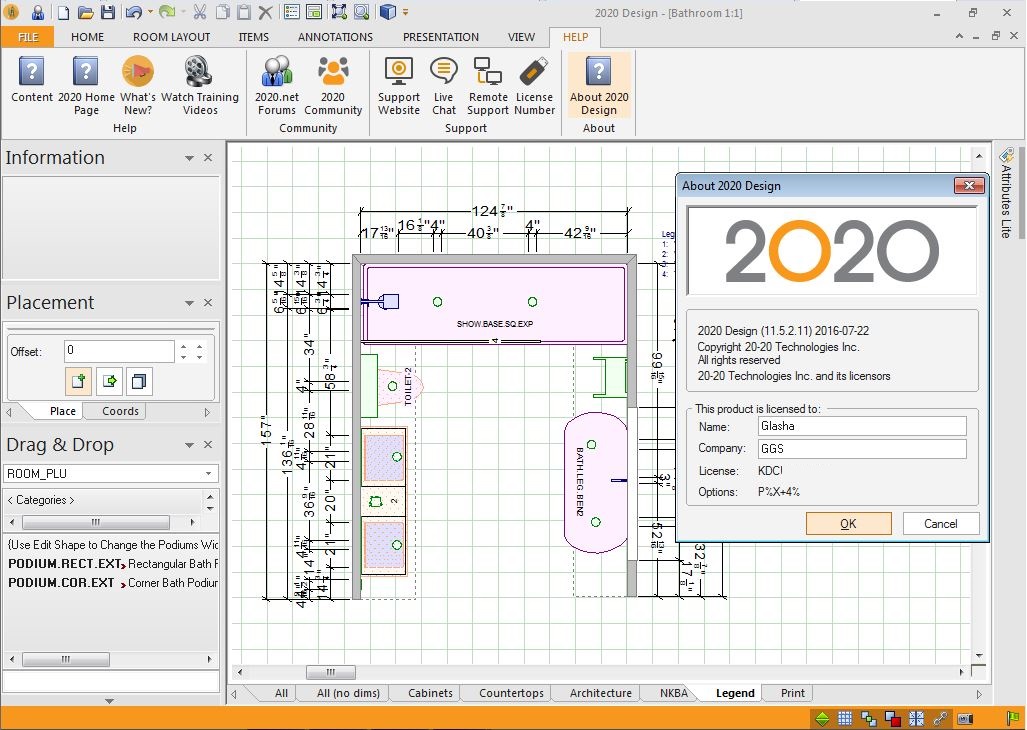Click the About 2020 Design ribbon button

pyautogui.click(x=599, y=85)
